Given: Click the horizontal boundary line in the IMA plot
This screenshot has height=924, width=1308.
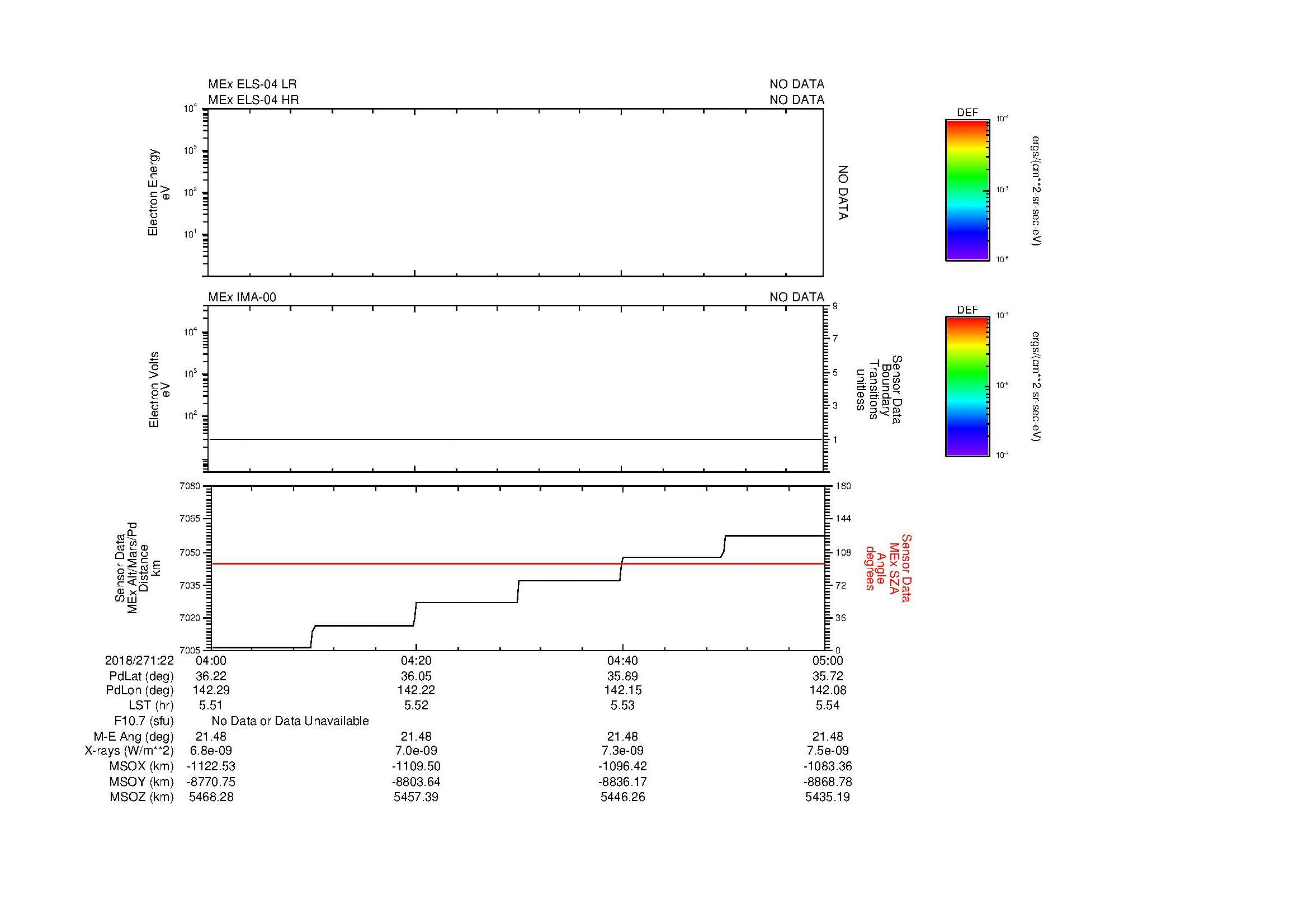Looking at the screenshot, I should [516, 439].
